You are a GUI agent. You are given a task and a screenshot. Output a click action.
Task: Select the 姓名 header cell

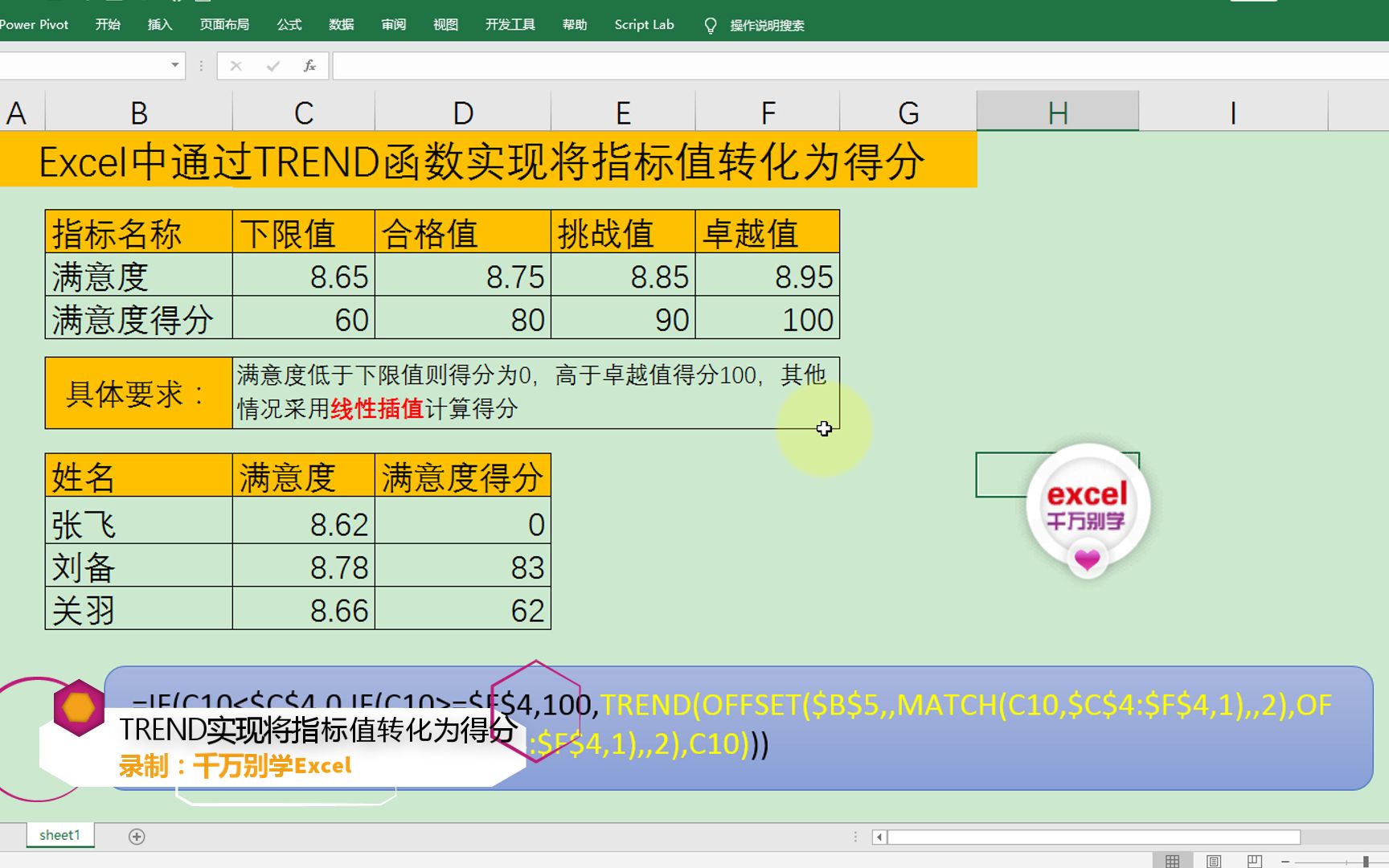click(x=139, y=476)
